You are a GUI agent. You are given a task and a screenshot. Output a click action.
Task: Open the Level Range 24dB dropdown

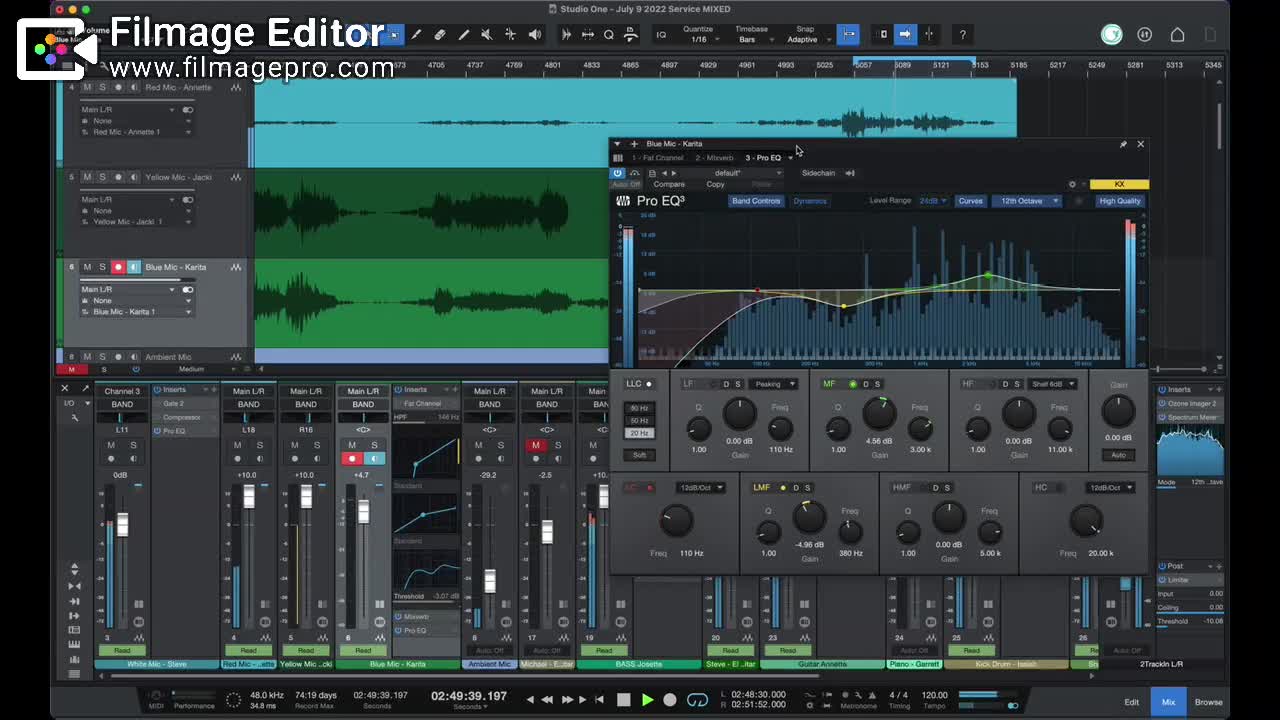932,201
